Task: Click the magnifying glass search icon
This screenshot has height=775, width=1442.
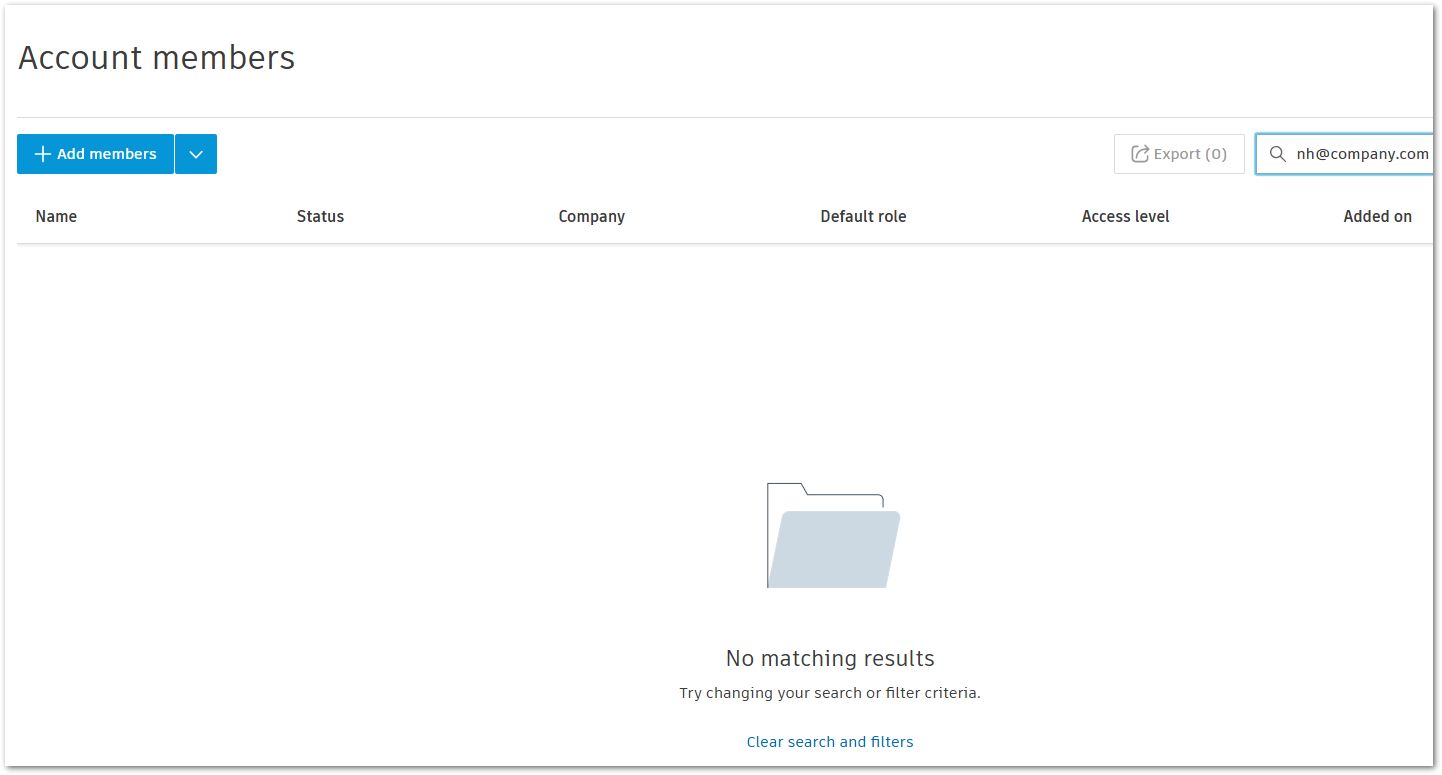Action: point(1277,154)
